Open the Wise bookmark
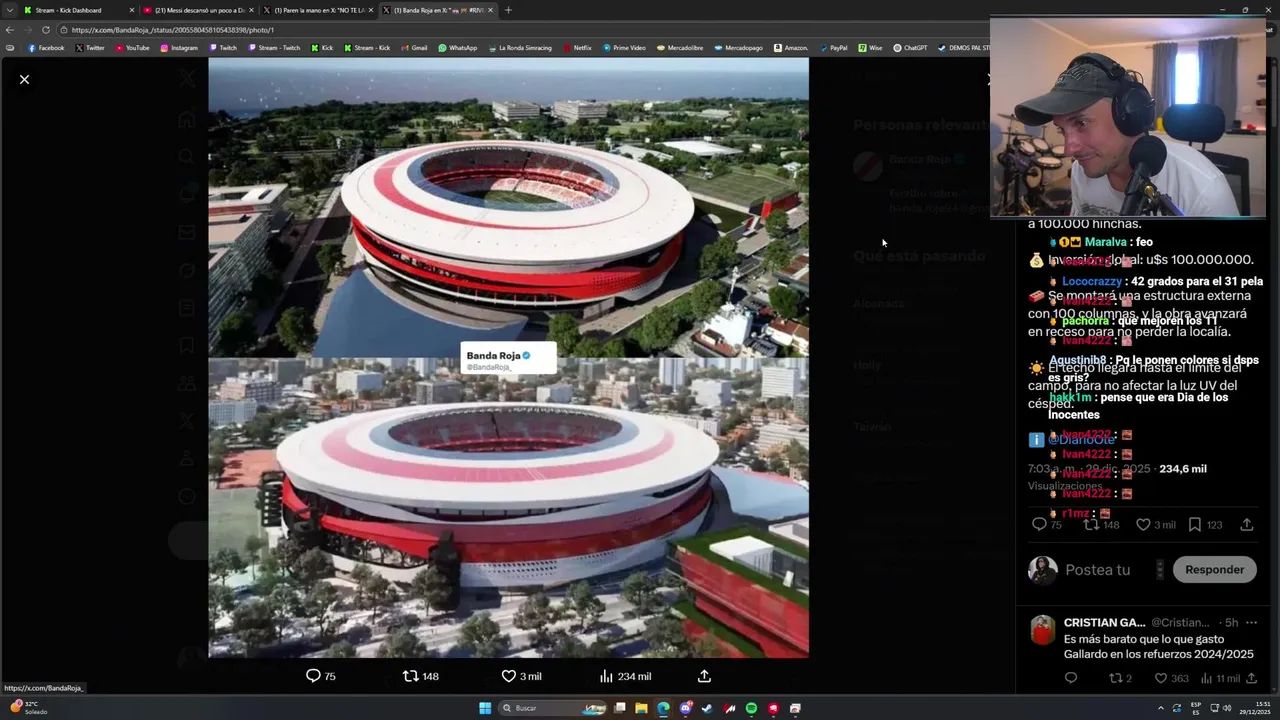Image resolution: width=1280 pixels, height=720 pixels. pos(870,48)
